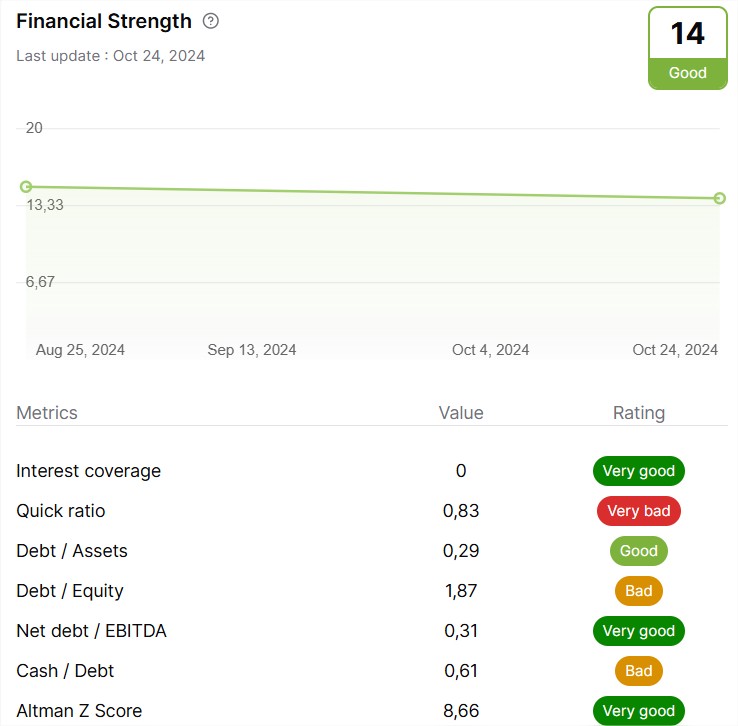Viewport: 738px width, 726px height.
Task: Click the Value column header
Action: [461, 413]
